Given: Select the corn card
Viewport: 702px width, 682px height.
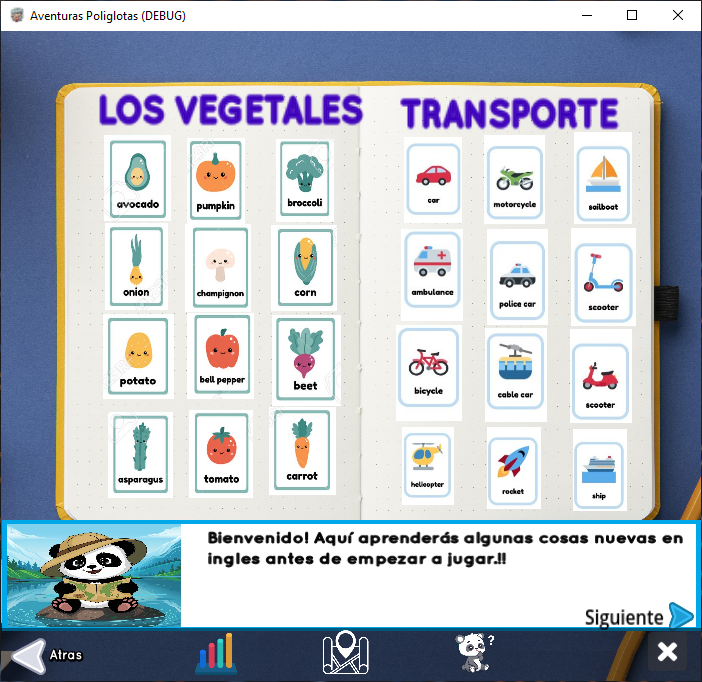Looking at the screenshot, I should click(x=305, y=267).
